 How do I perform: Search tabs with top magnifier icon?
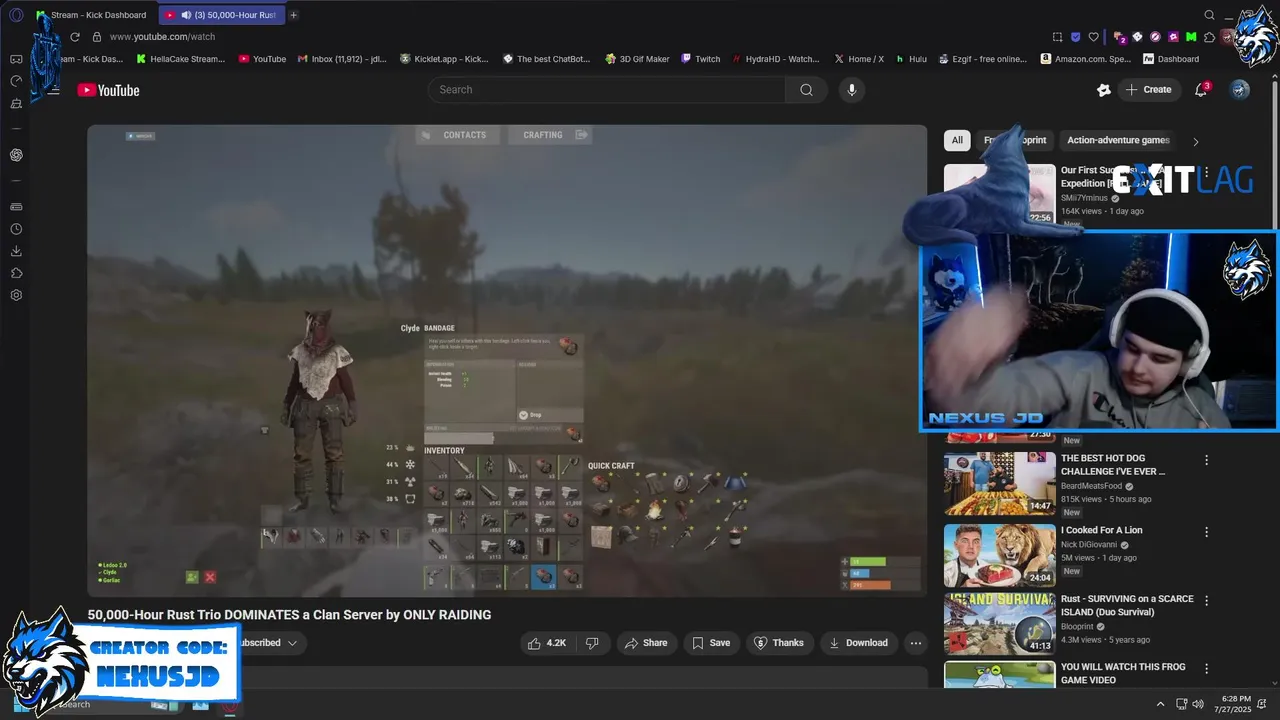click(1209, 15)
